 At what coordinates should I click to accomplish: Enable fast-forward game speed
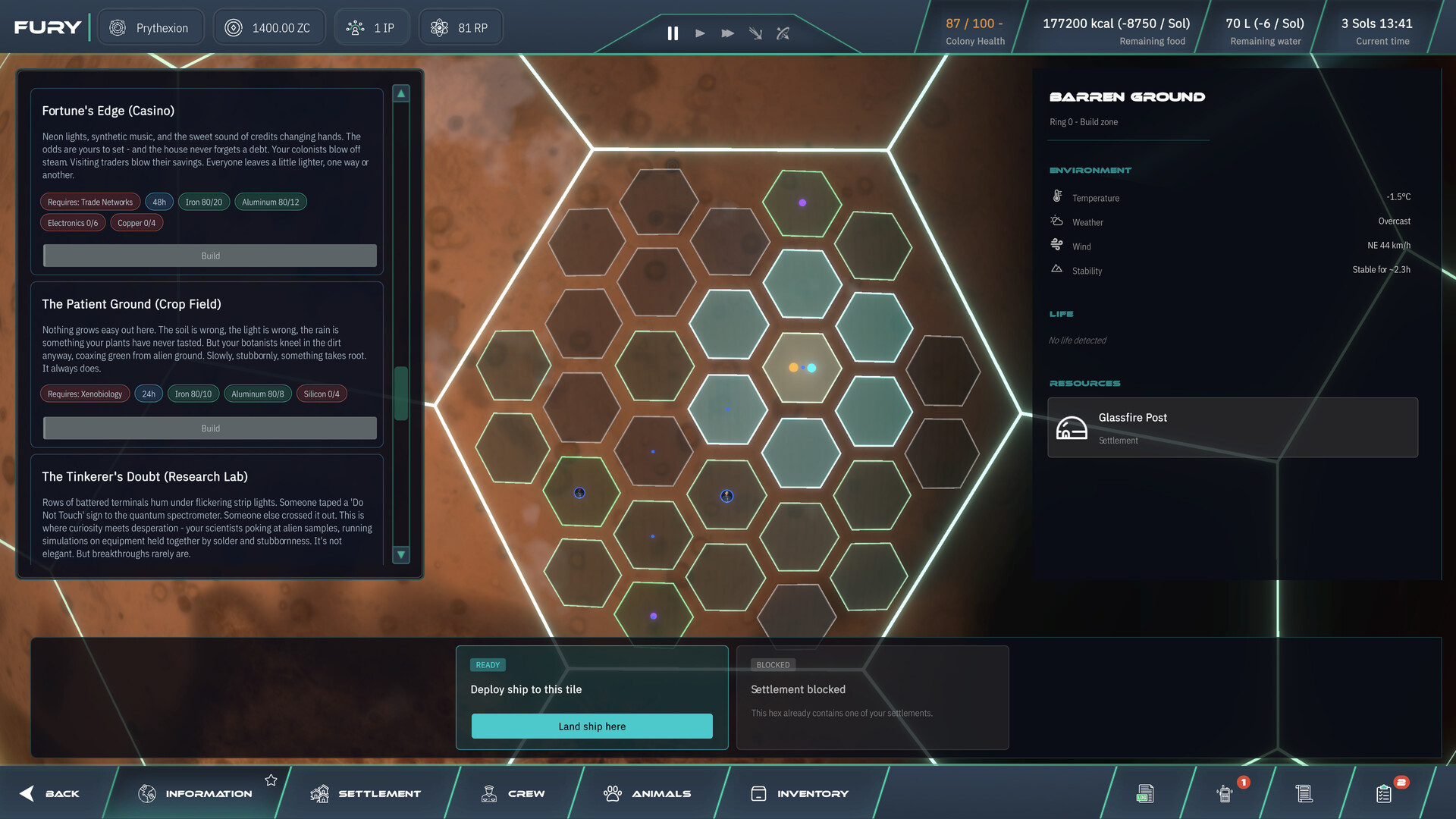tap(727, 33)
